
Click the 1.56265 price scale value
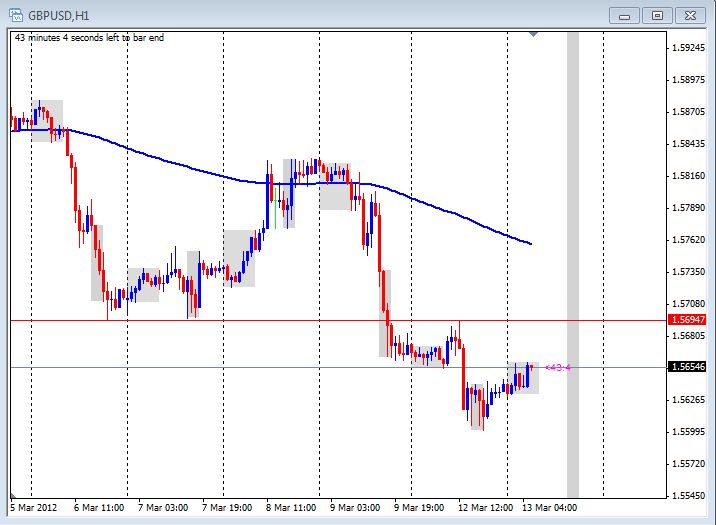coord(689,399)
